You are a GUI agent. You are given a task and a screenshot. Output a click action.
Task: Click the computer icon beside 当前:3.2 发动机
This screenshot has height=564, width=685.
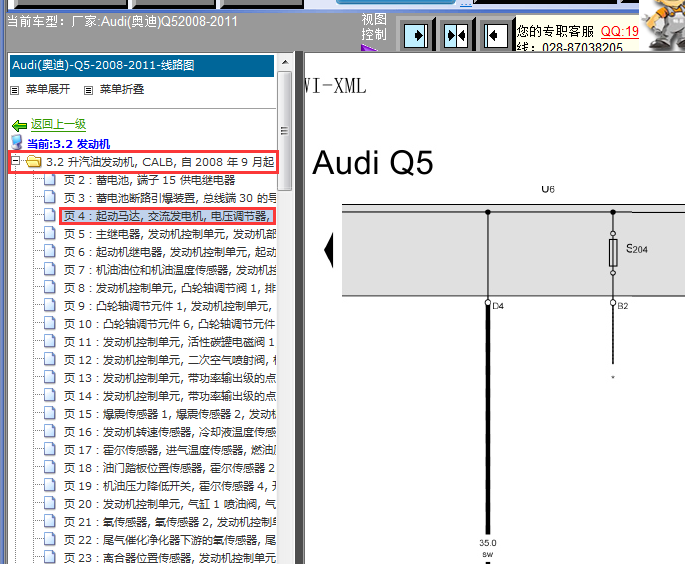(x=17, y=142)
